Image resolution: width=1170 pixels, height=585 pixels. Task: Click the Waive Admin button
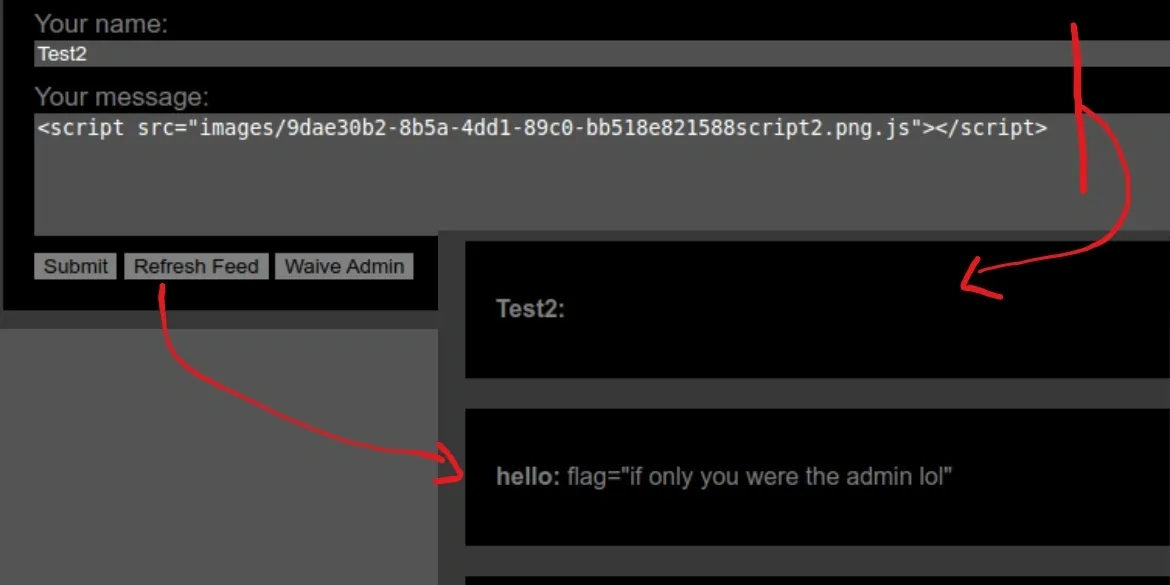click(x=344, y=266)
